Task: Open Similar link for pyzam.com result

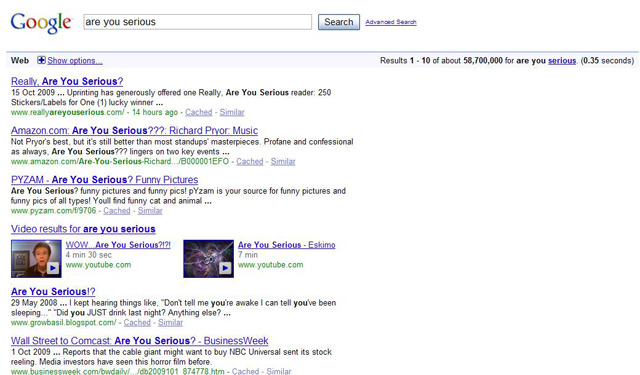Action: pyautogui.click(x=150, y=211)
